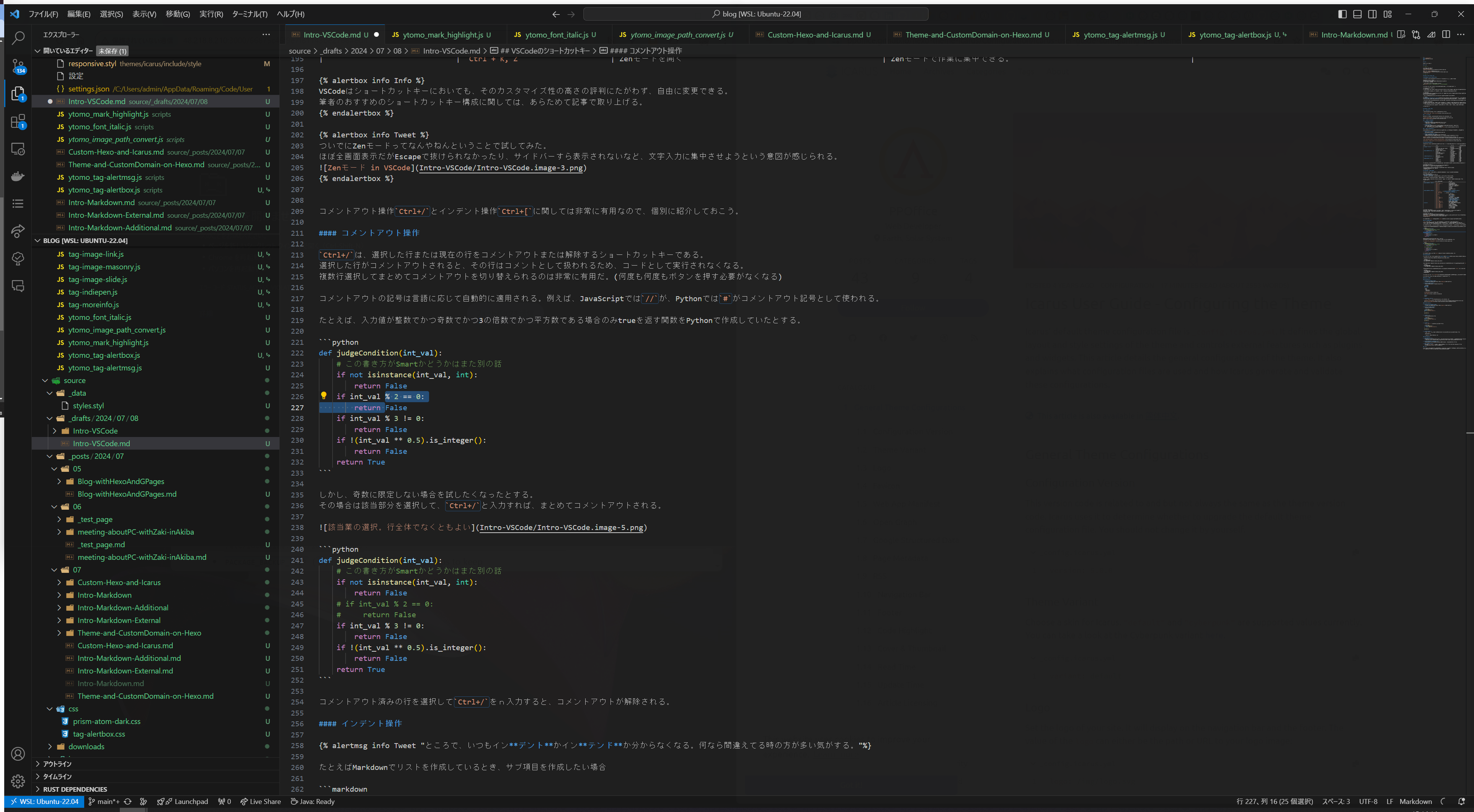Screen dimensions: 1474x812
Task: Expand the アウトライン section
Action: coord(57,764)
